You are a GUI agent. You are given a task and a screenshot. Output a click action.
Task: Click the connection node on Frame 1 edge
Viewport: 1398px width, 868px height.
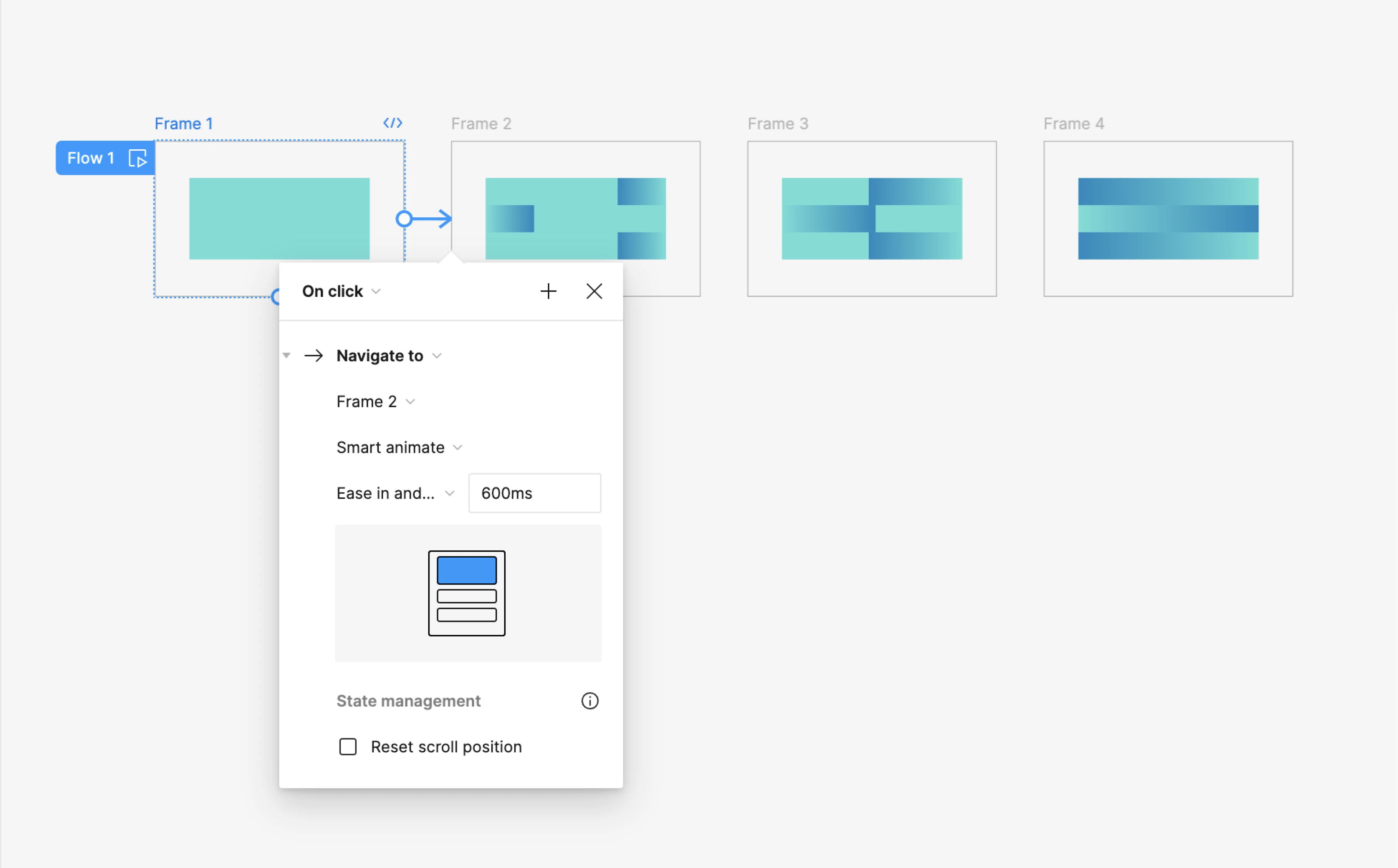[404, 219]
